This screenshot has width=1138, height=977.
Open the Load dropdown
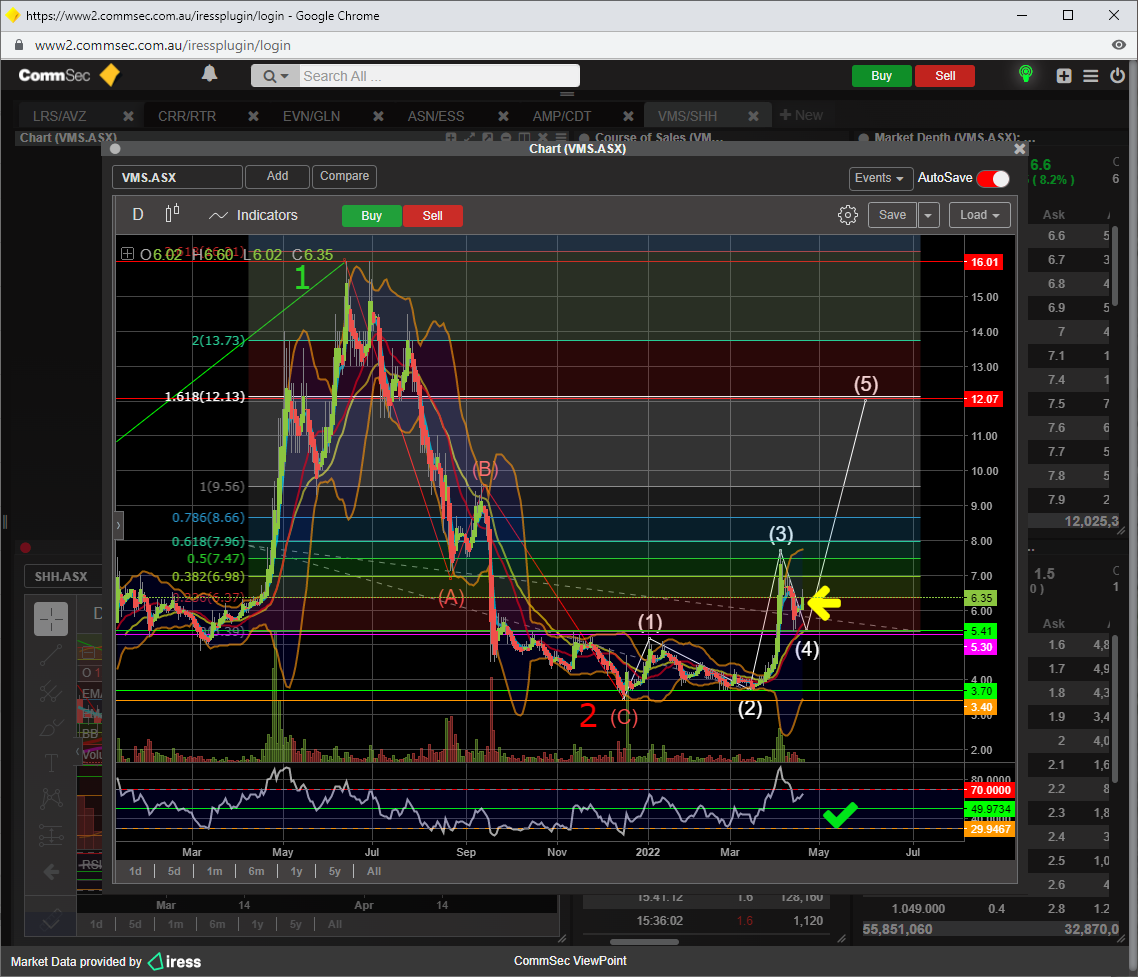[980, 215]
